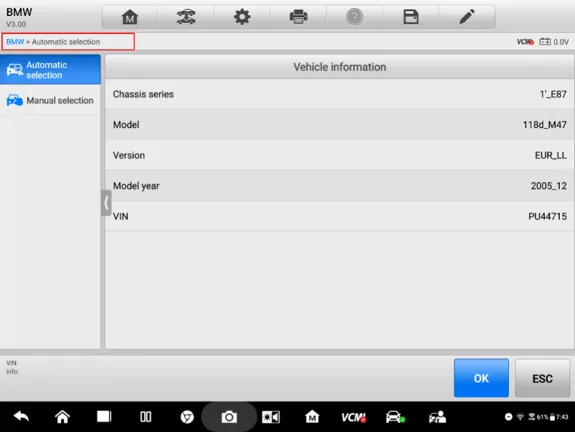The width and height of the screenshot is (575, 432).
Task: Open settings gear in top toolbar
Action: 242,17
